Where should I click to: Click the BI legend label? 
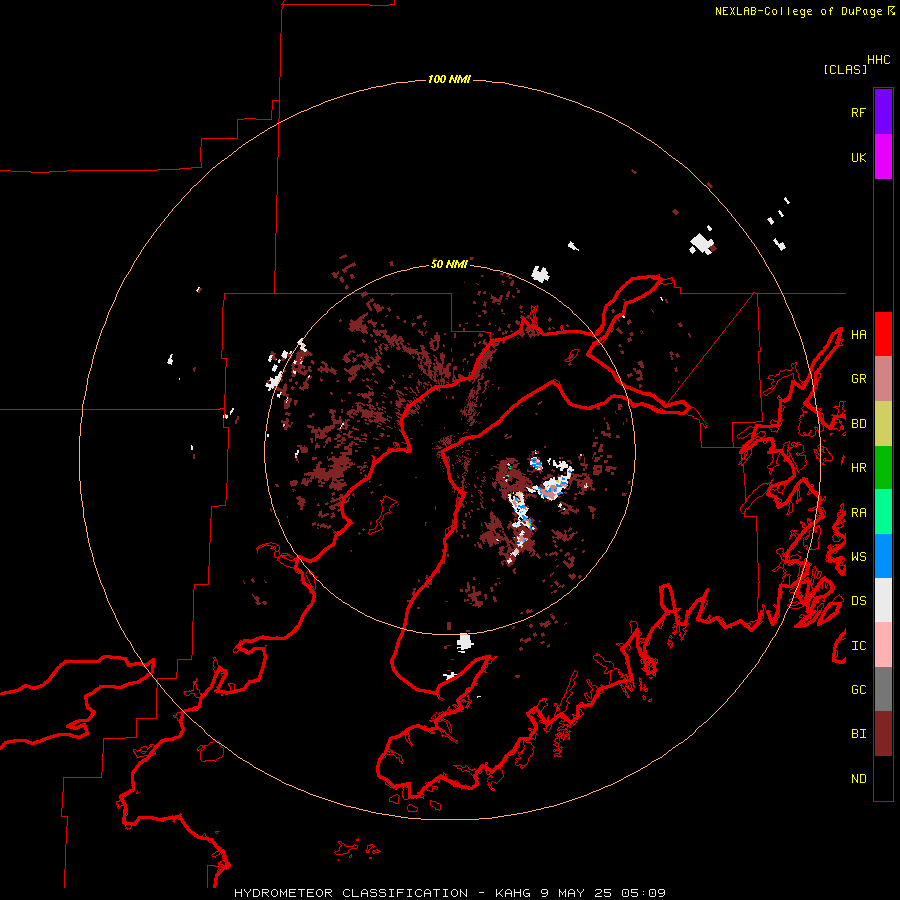[858, 734]
